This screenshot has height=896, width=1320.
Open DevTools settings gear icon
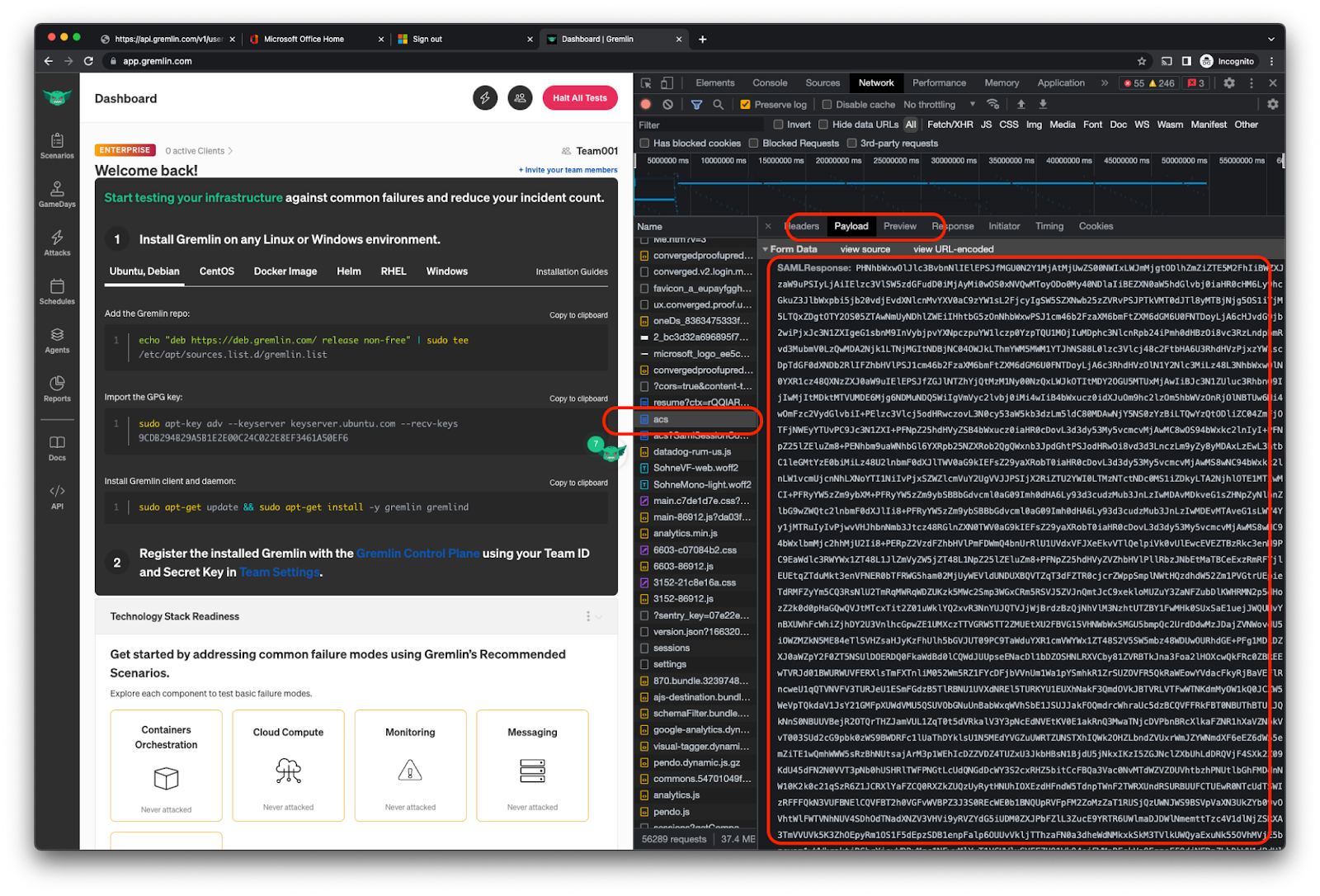(1229, 83)
